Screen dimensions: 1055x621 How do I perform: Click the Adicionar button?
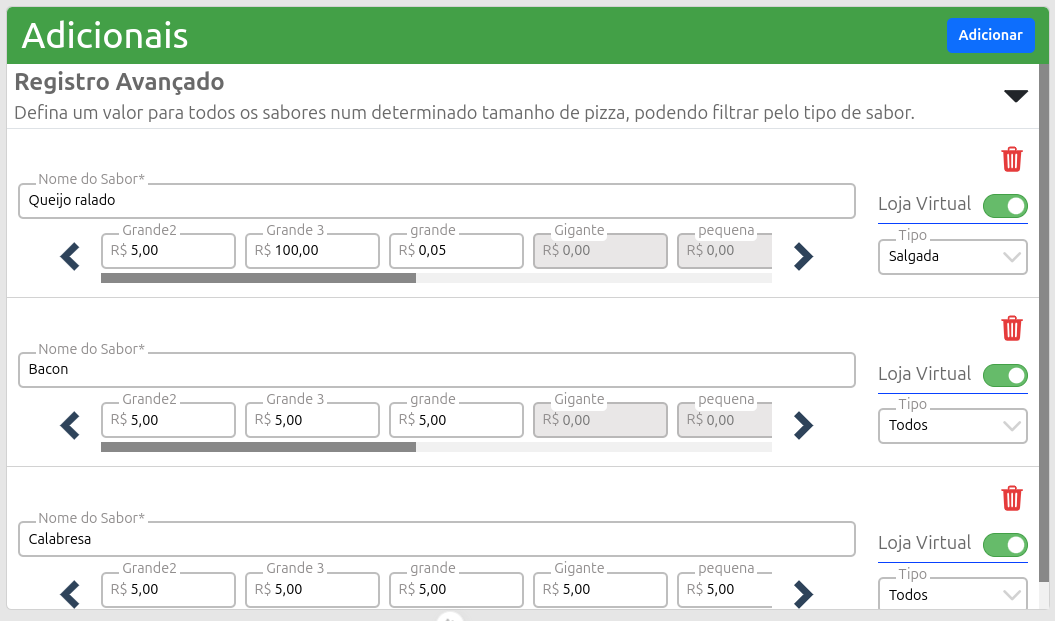(990, 35)
